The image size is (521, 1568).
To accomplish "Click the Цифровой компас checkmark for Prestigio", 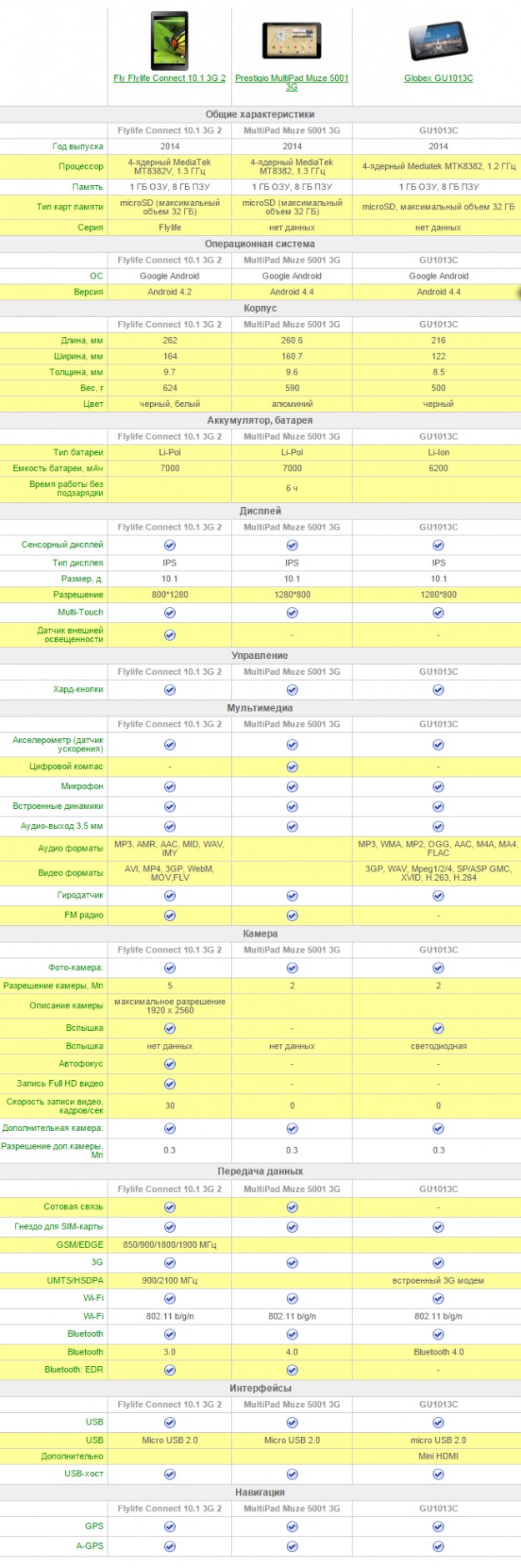I will (x=292, y=767).
